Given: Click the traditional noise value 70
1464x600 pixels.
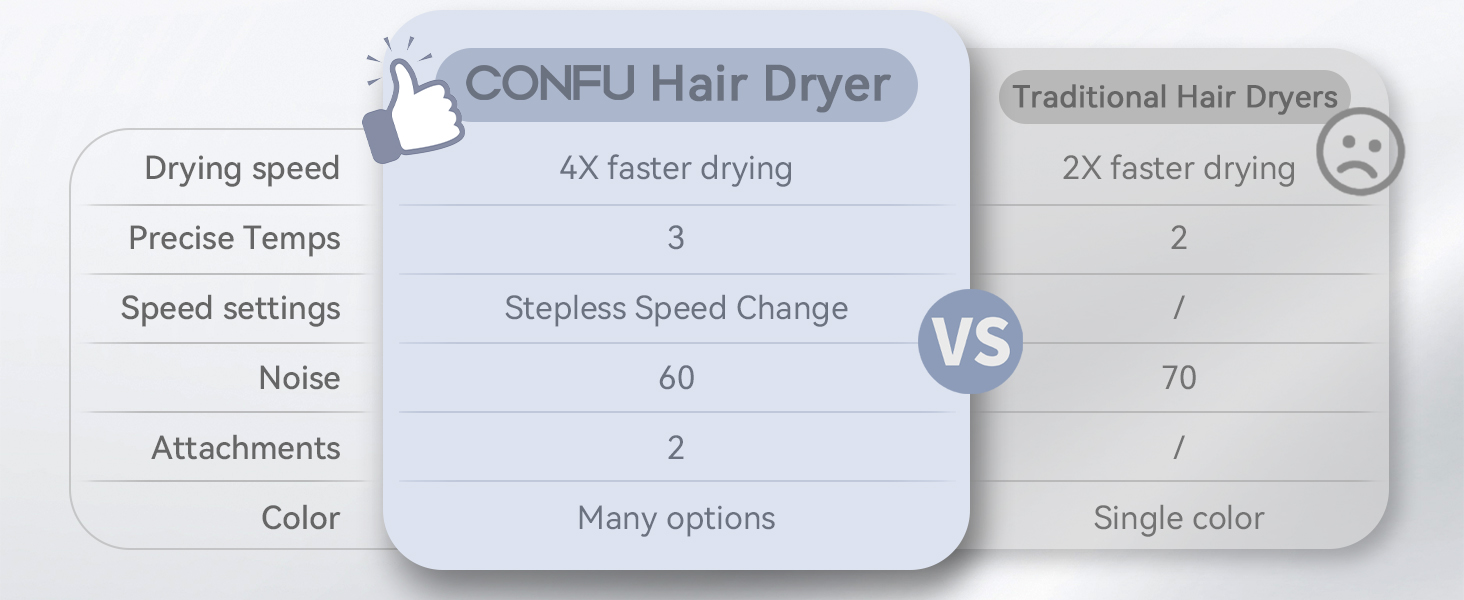Looking at the screenshot, I should 1178,378.
